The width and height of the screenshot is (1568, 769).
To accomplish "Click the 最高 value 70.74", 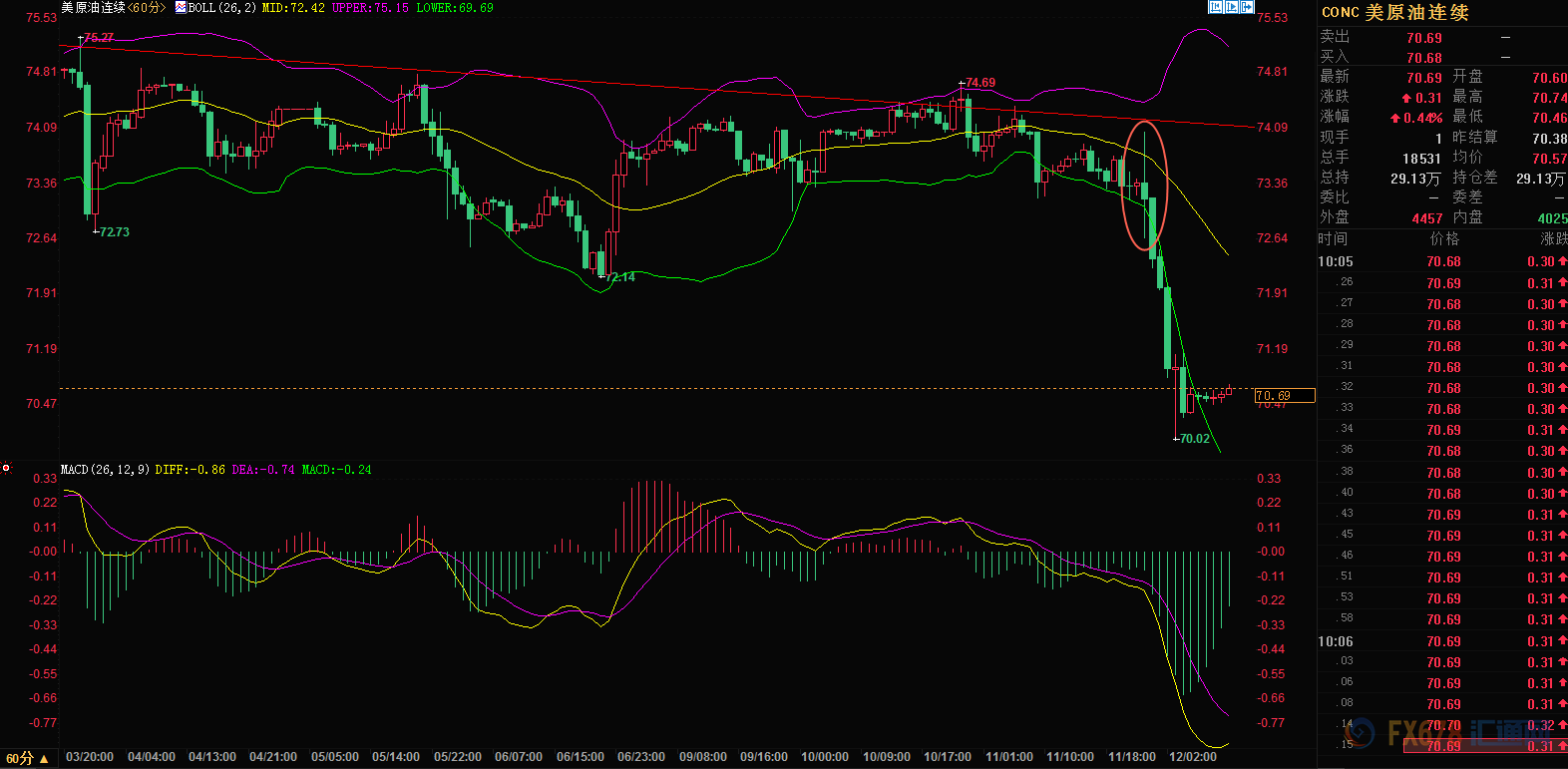I will [1550, 98].
